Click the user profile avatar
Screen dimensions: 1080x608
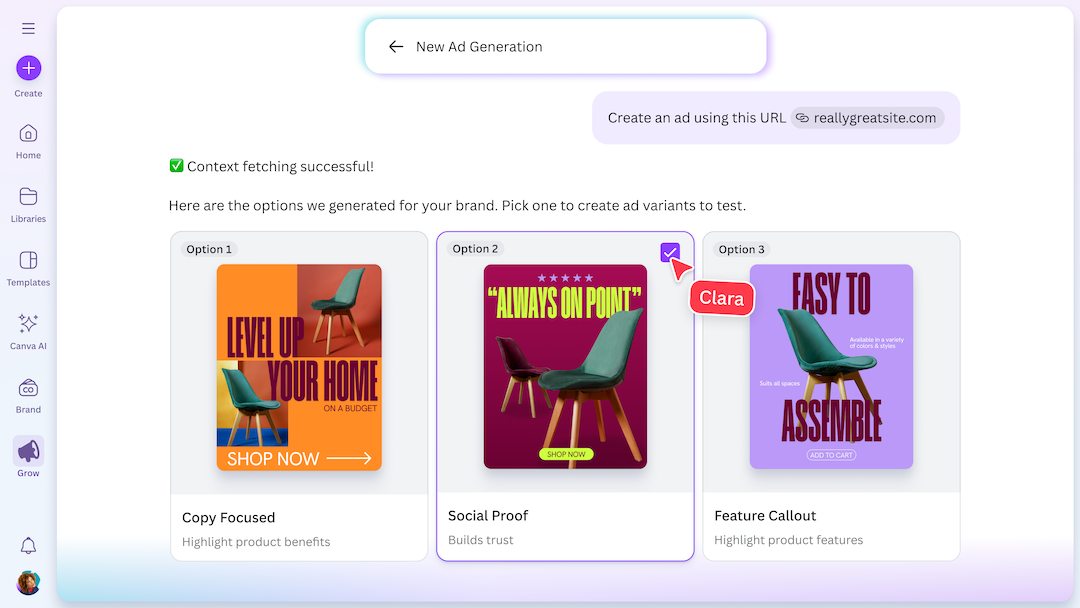(28, 583)
